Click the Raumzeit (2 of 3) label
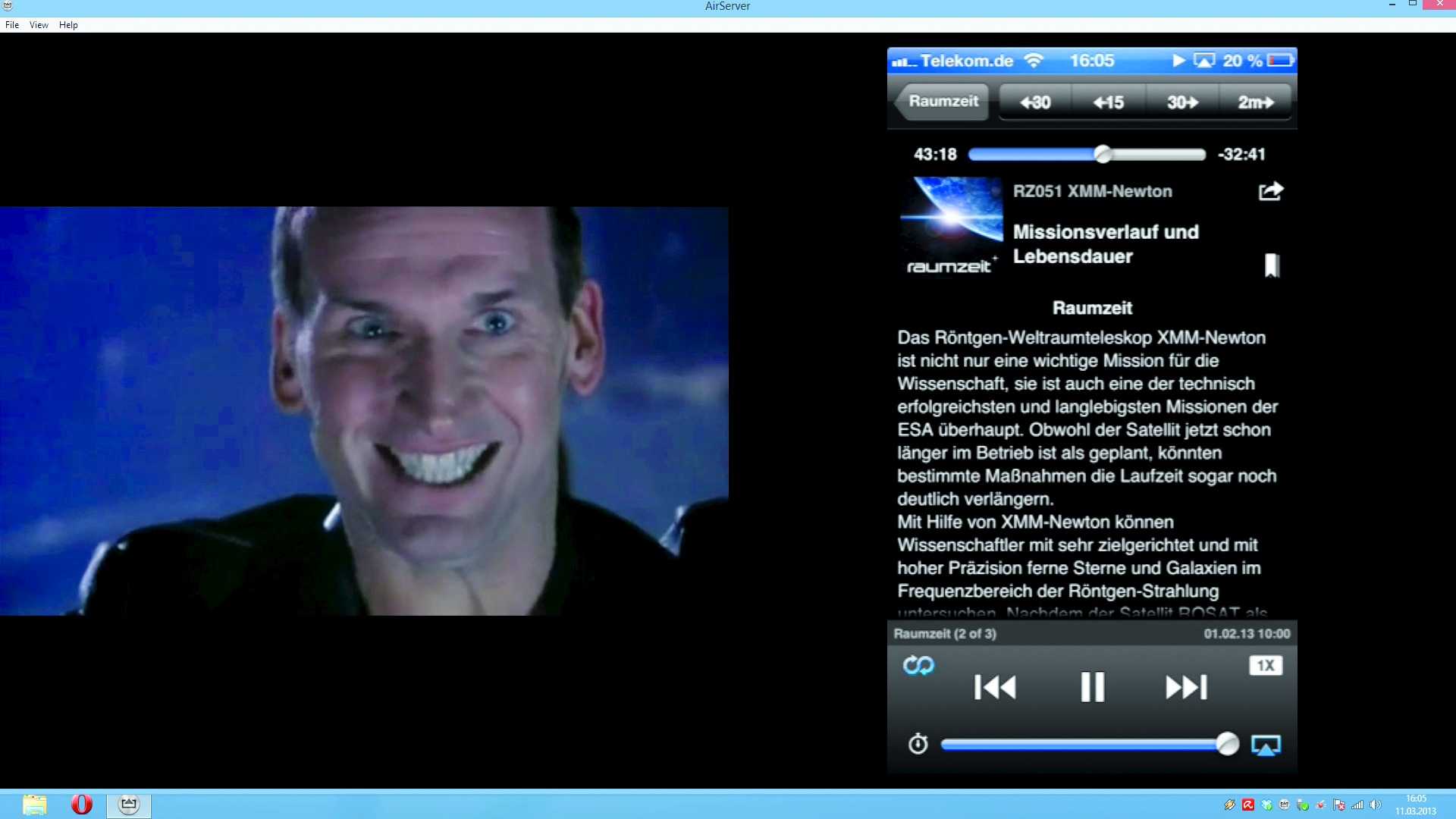Image resolution: width=1456 pixels, height=819 pixels. click(945, 633)
